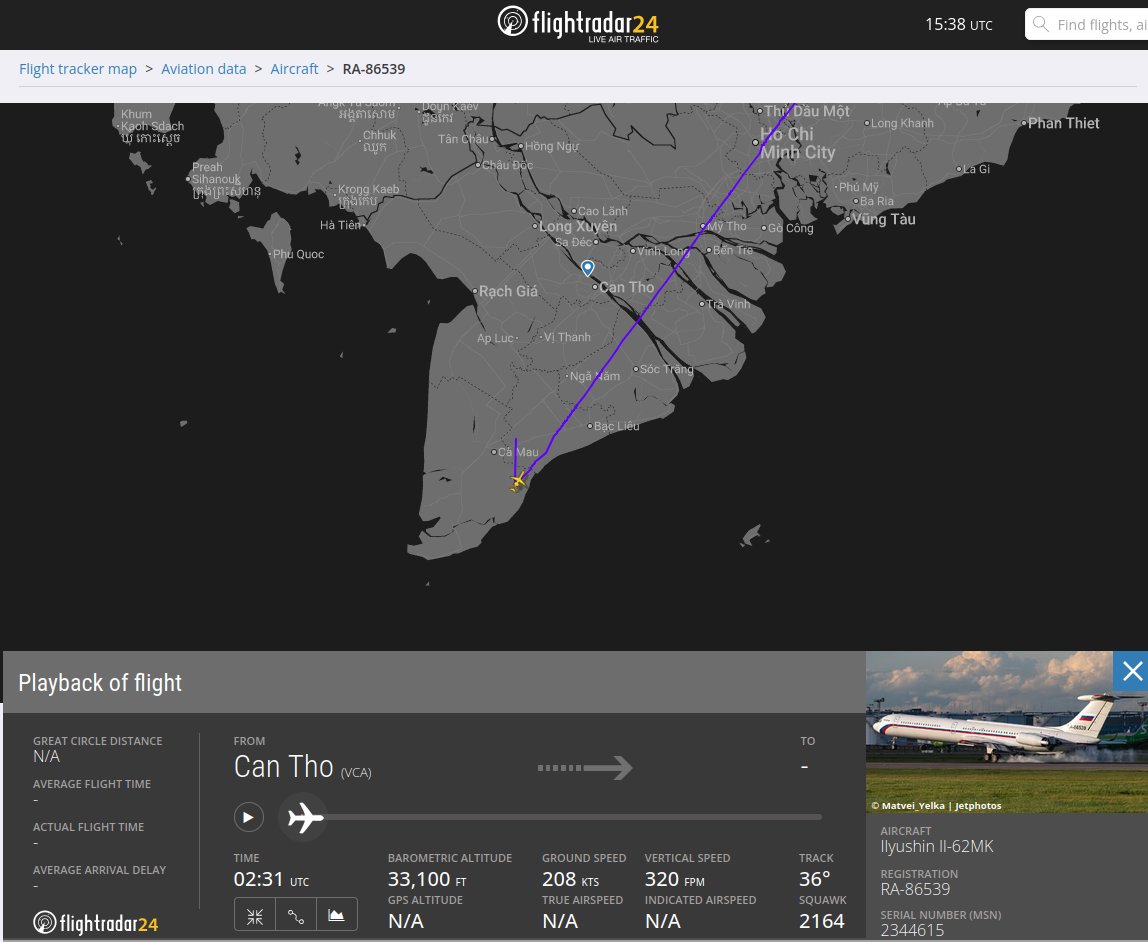Click the search magnifier icon
Viewport: 1148px width, 942px height.
tap(1040, 24)
